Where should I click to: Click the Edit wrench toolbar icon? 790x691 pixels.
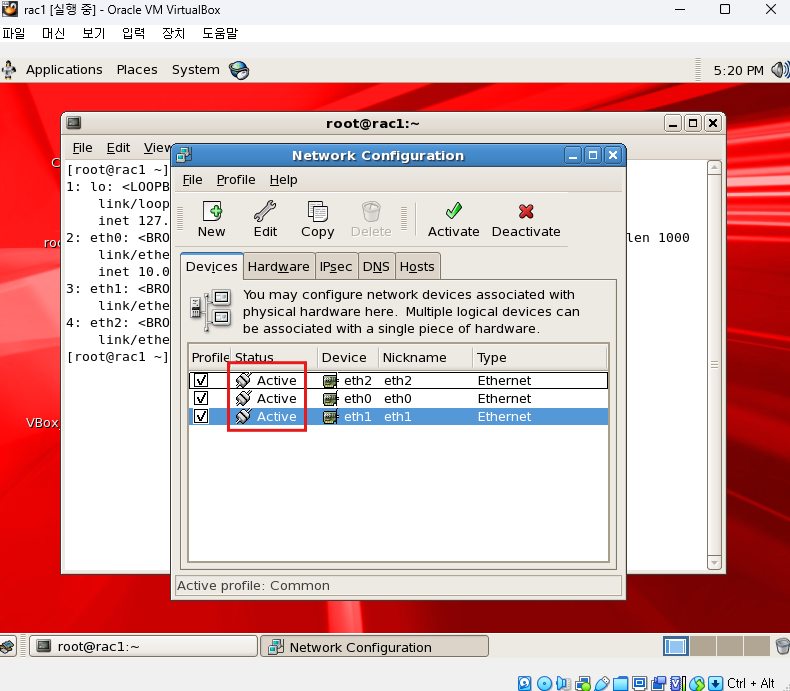pos(265,212)
